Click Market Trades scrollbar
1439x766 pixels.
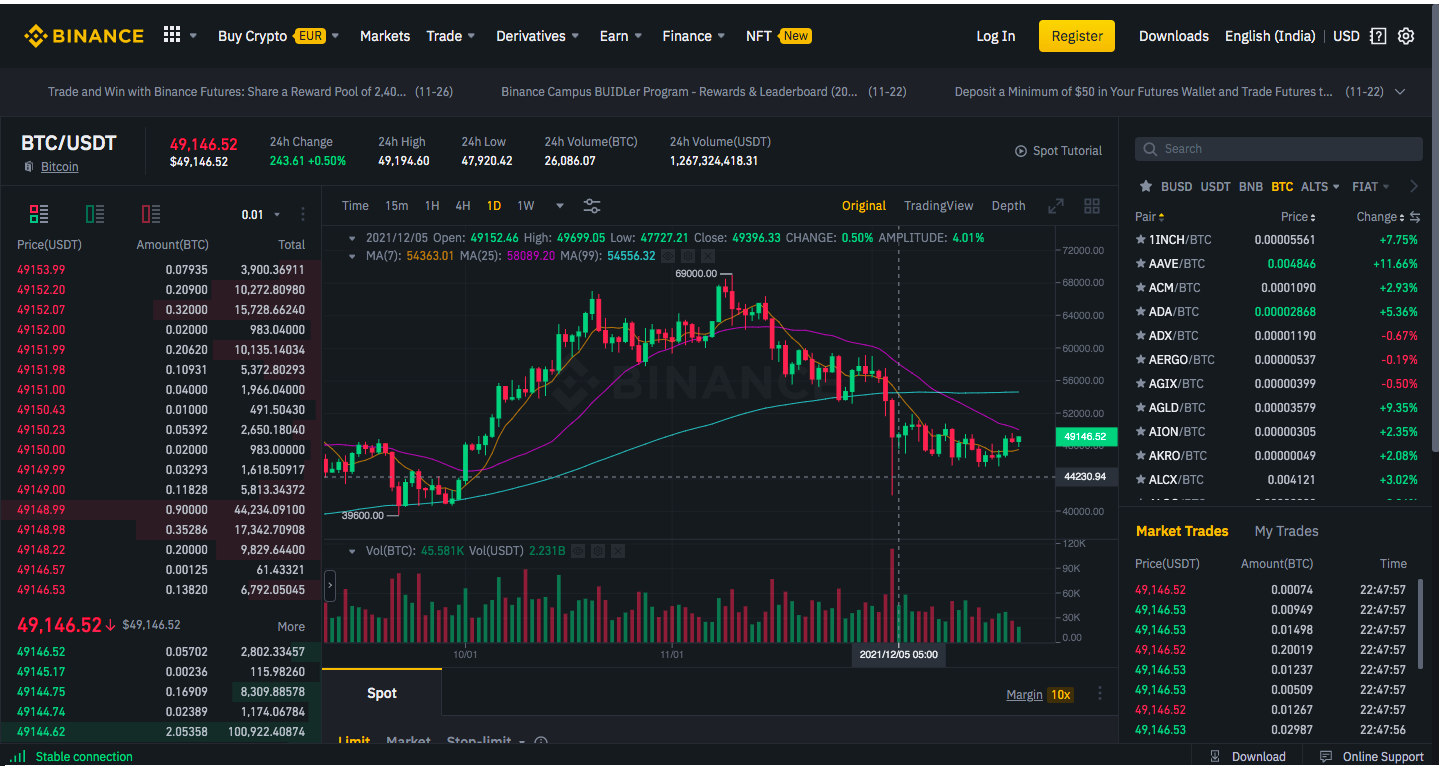[x=1421, y=624]
